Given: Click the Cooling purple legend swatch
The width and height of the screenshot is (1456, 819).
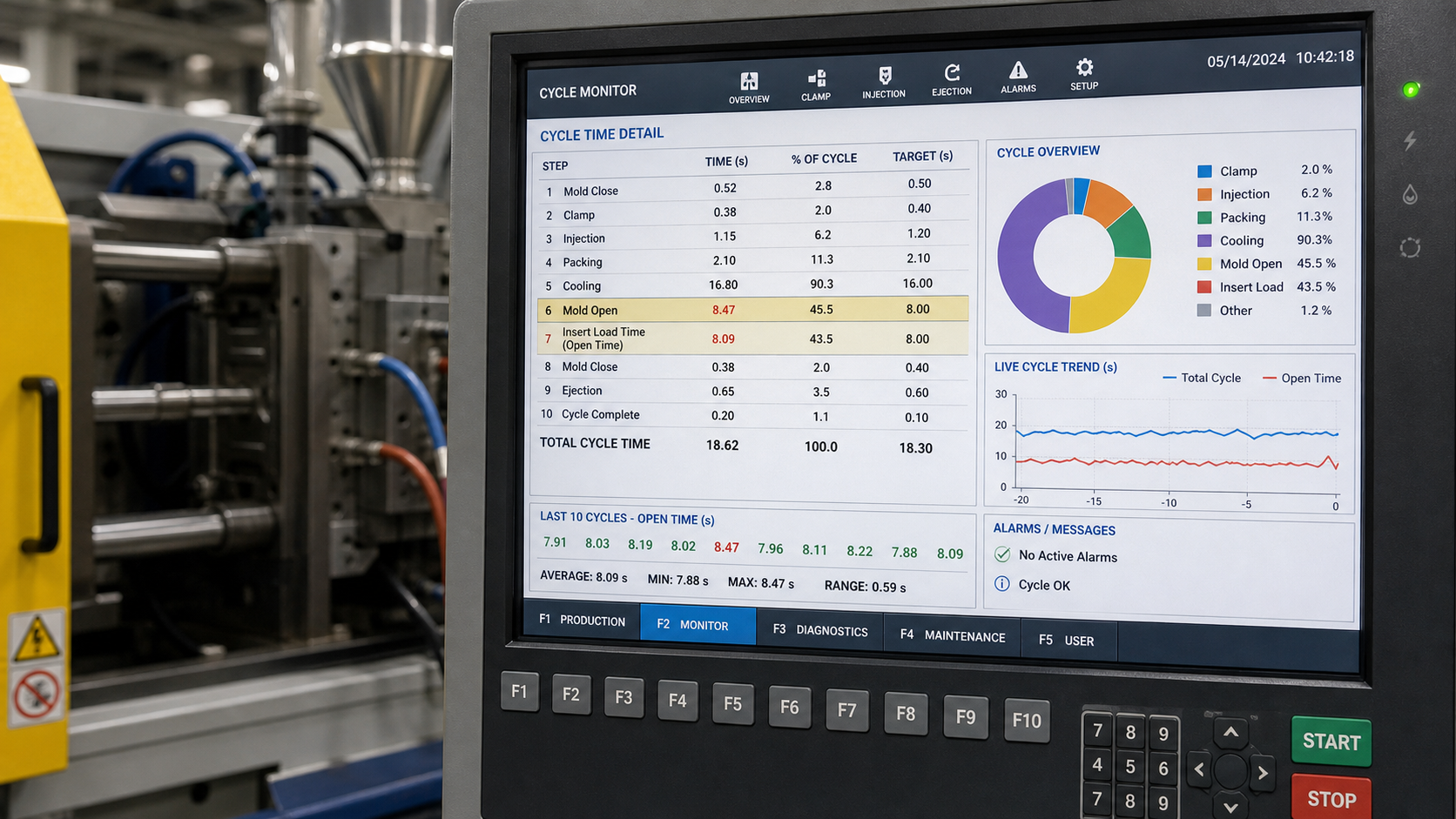Looking at the screenshot, I should pyautogui.click(x=1204, y=240).
